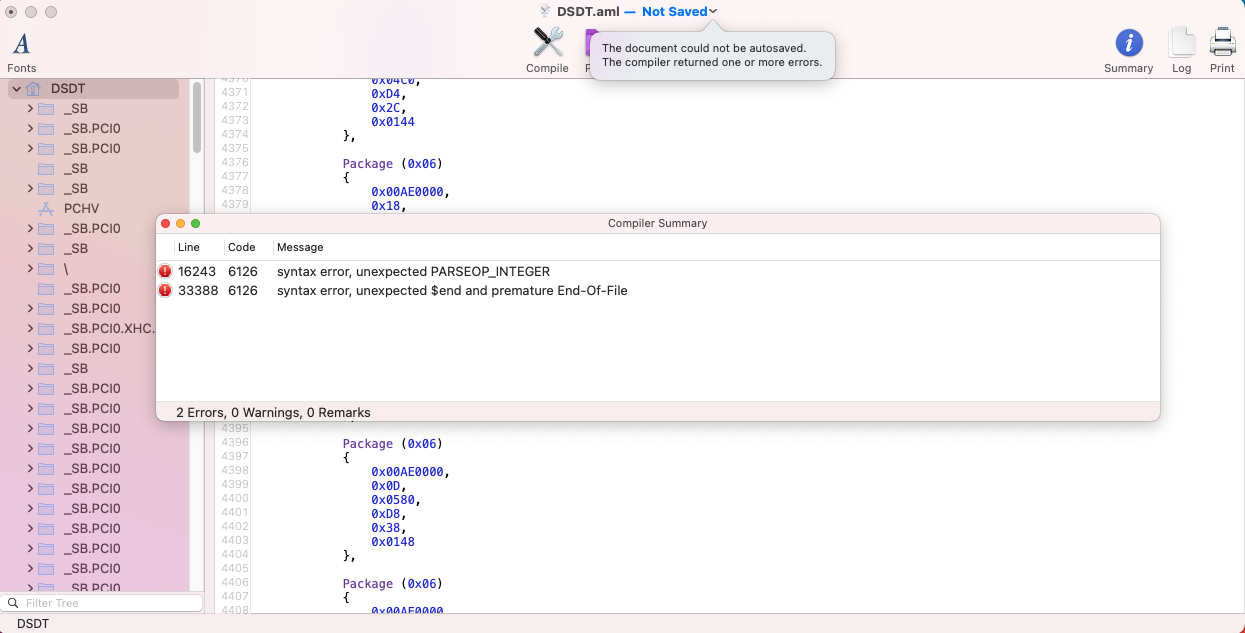Open the compiler Summary from the toolbar
1245x633 pixels.
click(x=1128, y=43)
